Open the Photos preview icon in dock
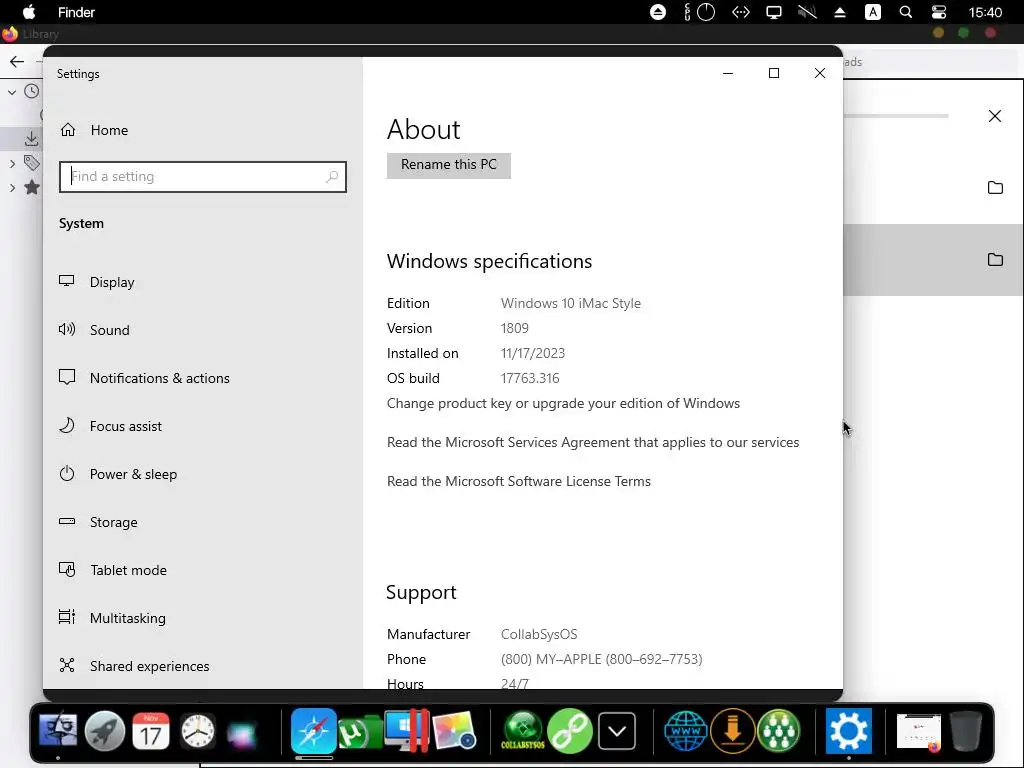 pos(453,731)
